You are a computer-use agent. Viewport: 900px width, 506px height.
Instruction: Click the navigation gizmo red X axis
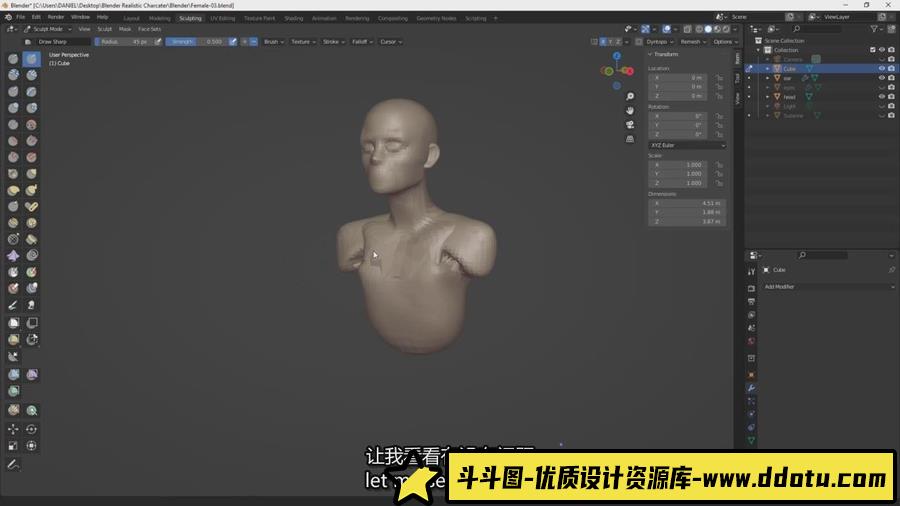pyautogui.click(x=629, y=71)
